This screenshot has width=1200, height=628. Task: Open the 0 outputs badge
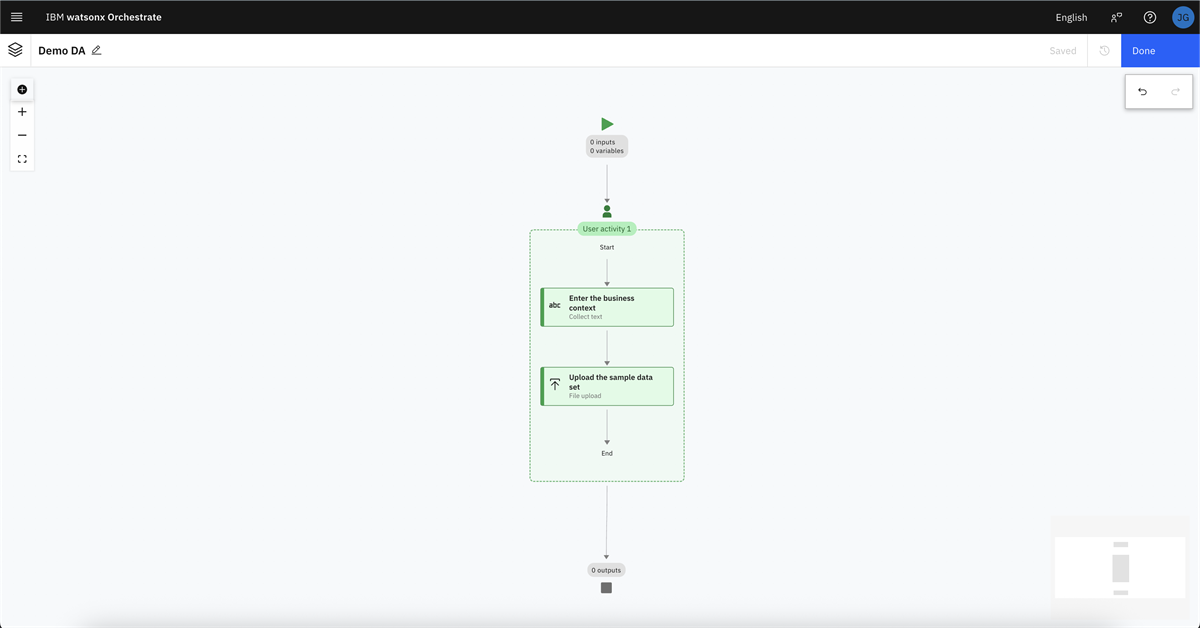coord(606,570)
